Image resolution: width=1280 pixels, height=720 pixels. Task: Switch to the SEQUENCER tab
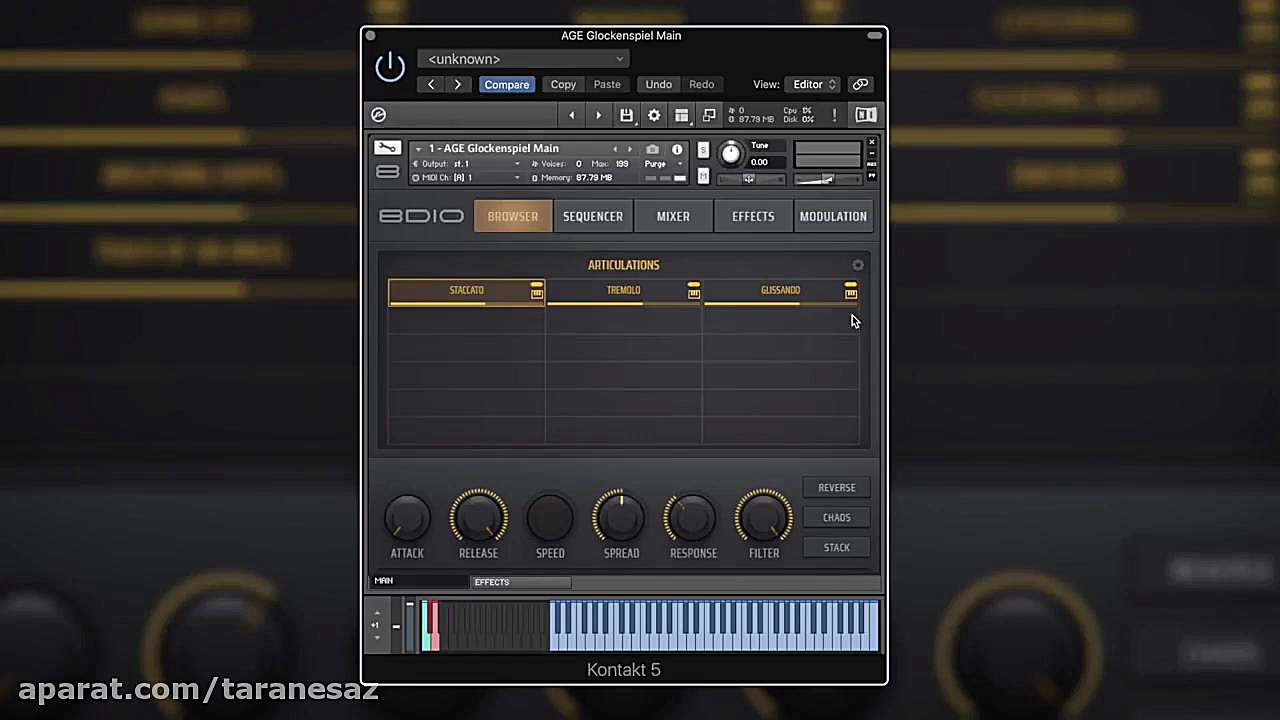(x=593, y=216)
